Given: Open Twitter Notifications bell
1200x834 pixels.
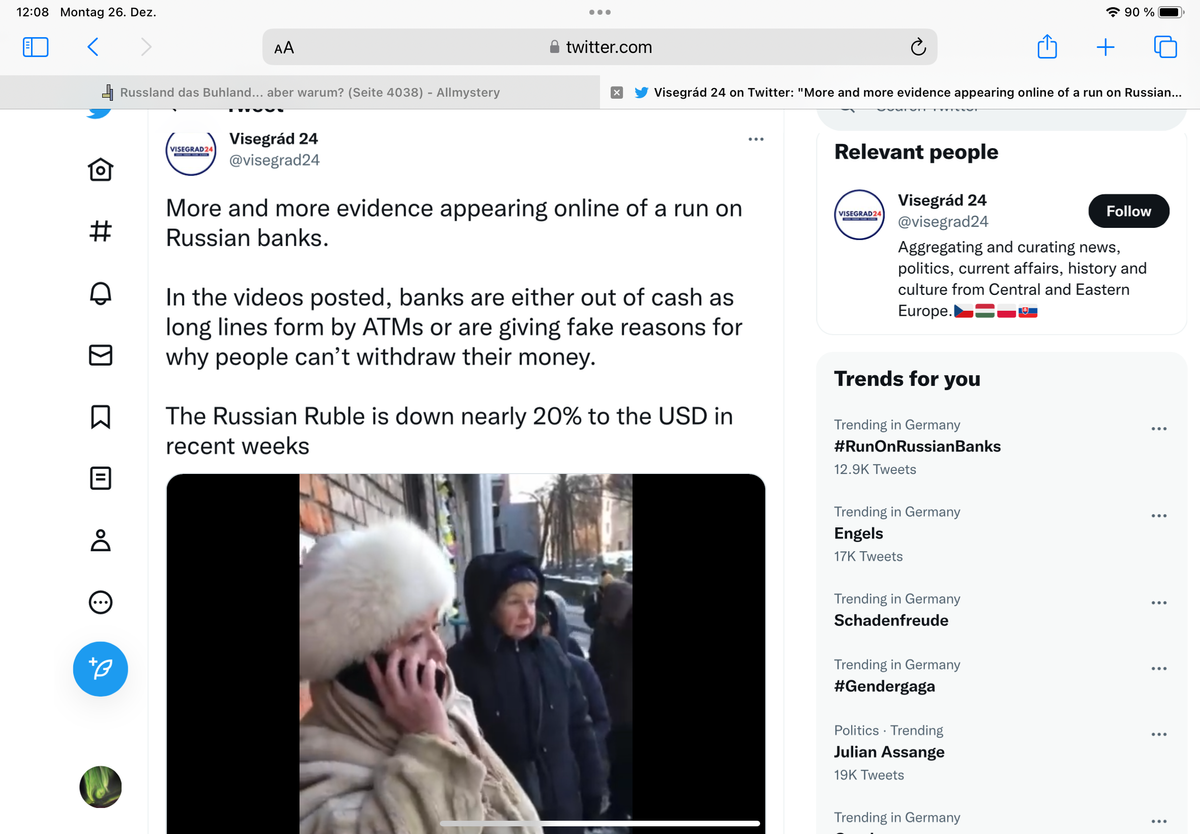Looking at the screenshot, I should tap(100, 293).
